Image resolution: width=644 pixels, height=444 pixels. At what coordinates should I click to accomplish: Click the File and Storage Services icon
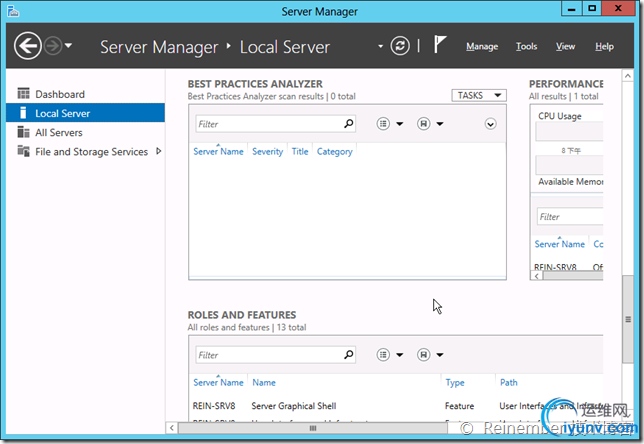pos(23,151)
